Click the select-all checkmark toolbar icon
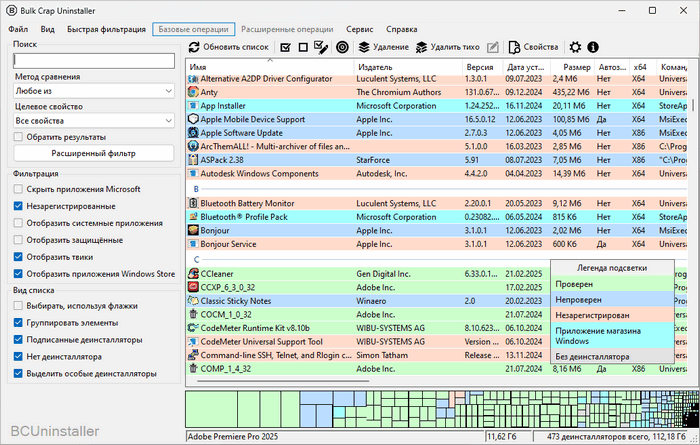700x445 pixels. pyautogui.click(x=286, y=47)
